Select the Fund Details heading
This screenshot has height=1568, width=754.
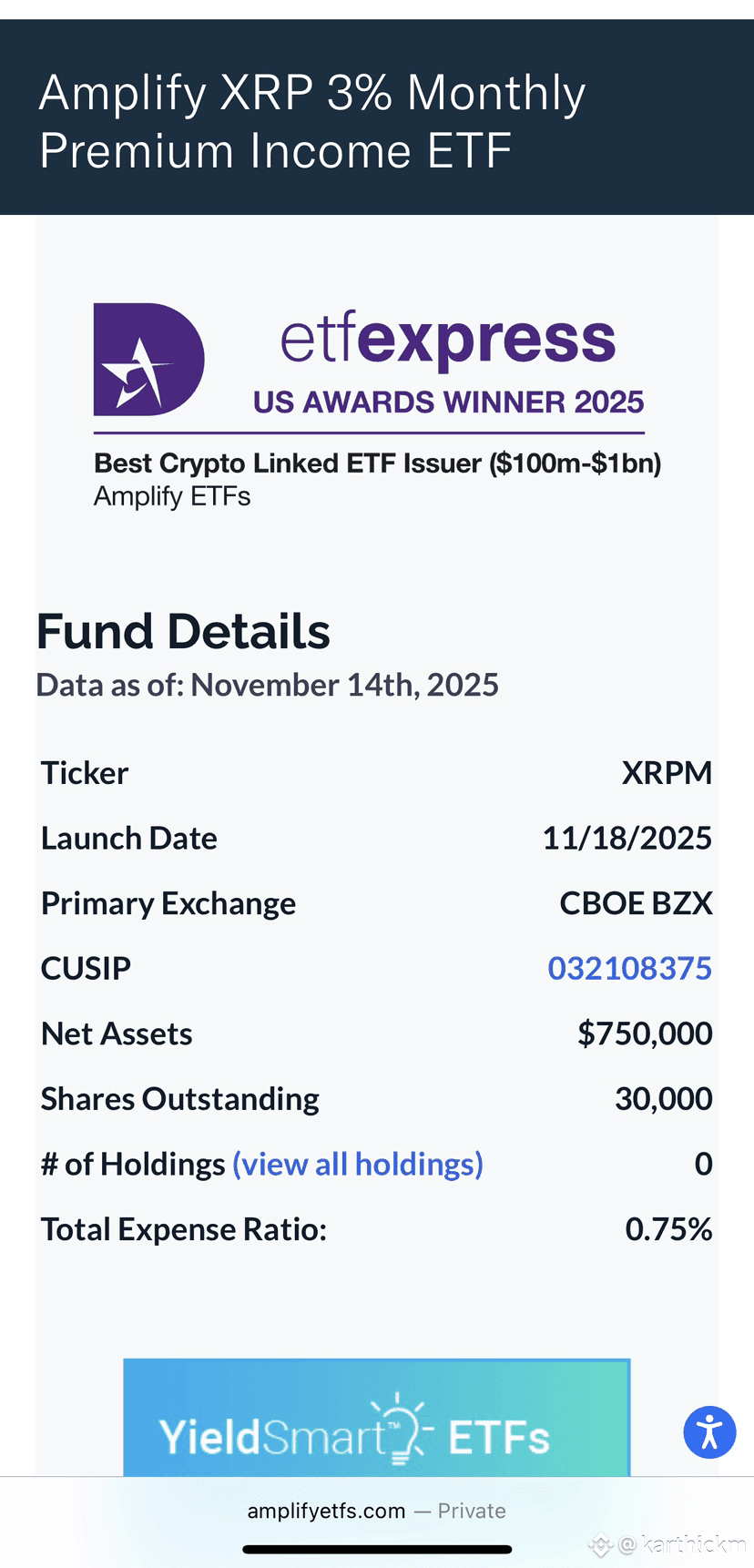pyautogui.click(x=183, y=631)
